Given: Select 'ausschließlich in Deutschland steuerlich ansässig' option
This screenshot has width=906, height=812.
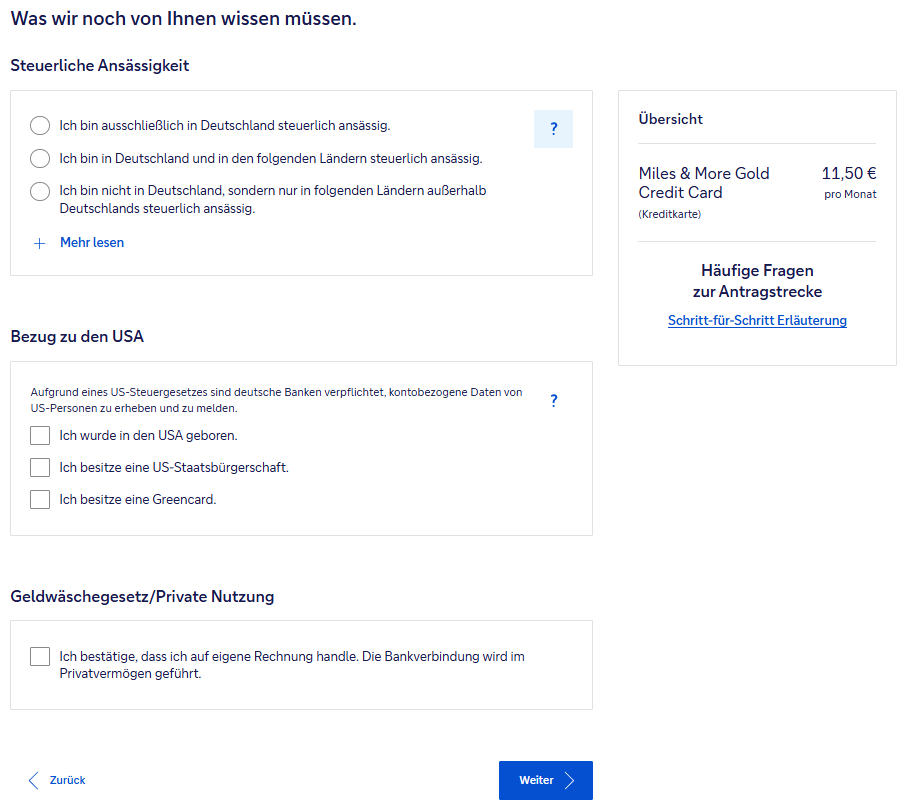Looking at the screenshot, I should coord(40,126).
